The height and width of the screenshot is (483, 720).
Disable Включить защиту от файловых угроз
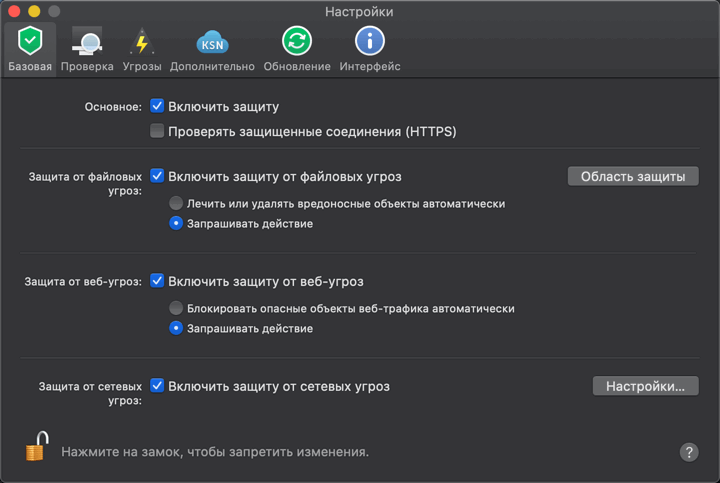point(157,176)
